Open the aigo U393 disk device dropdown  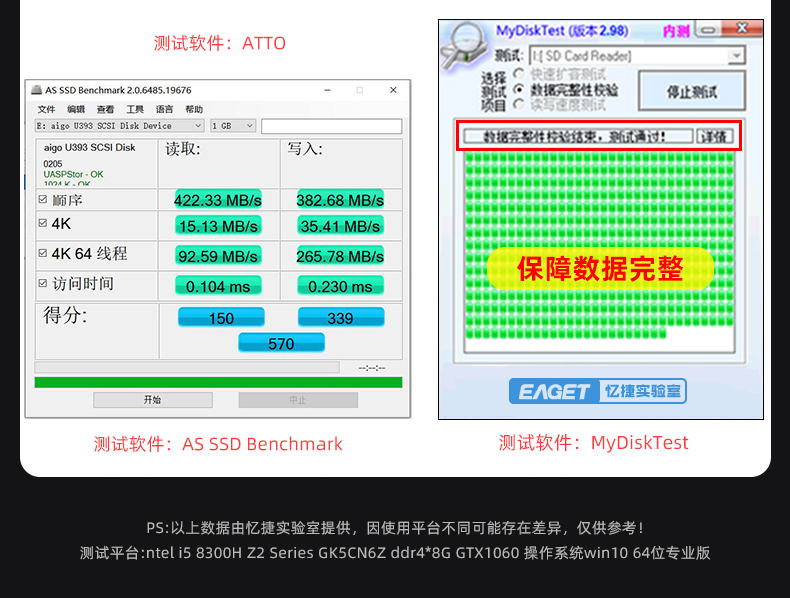119,126
